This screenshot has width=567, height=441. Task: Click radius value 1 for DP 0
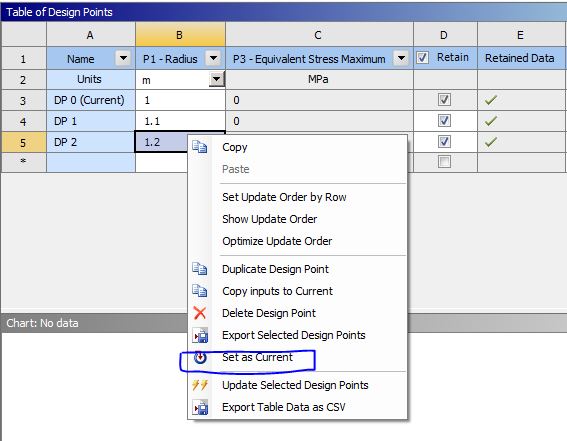pyautogui.click(x=180, y=100)
